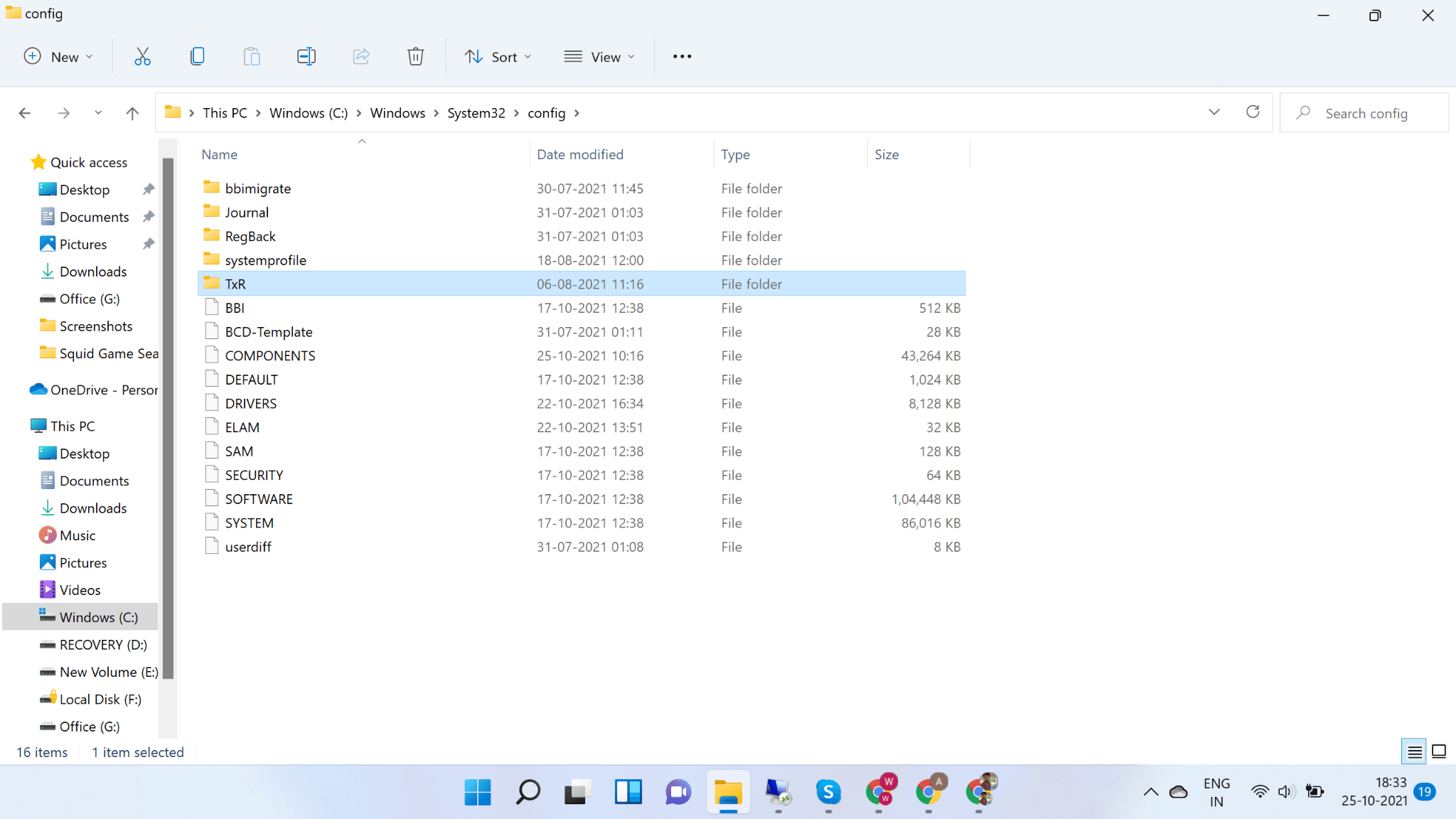Sort by the Date modified column header
This screenshot has height=819, width=1456.
click(579, 154)
